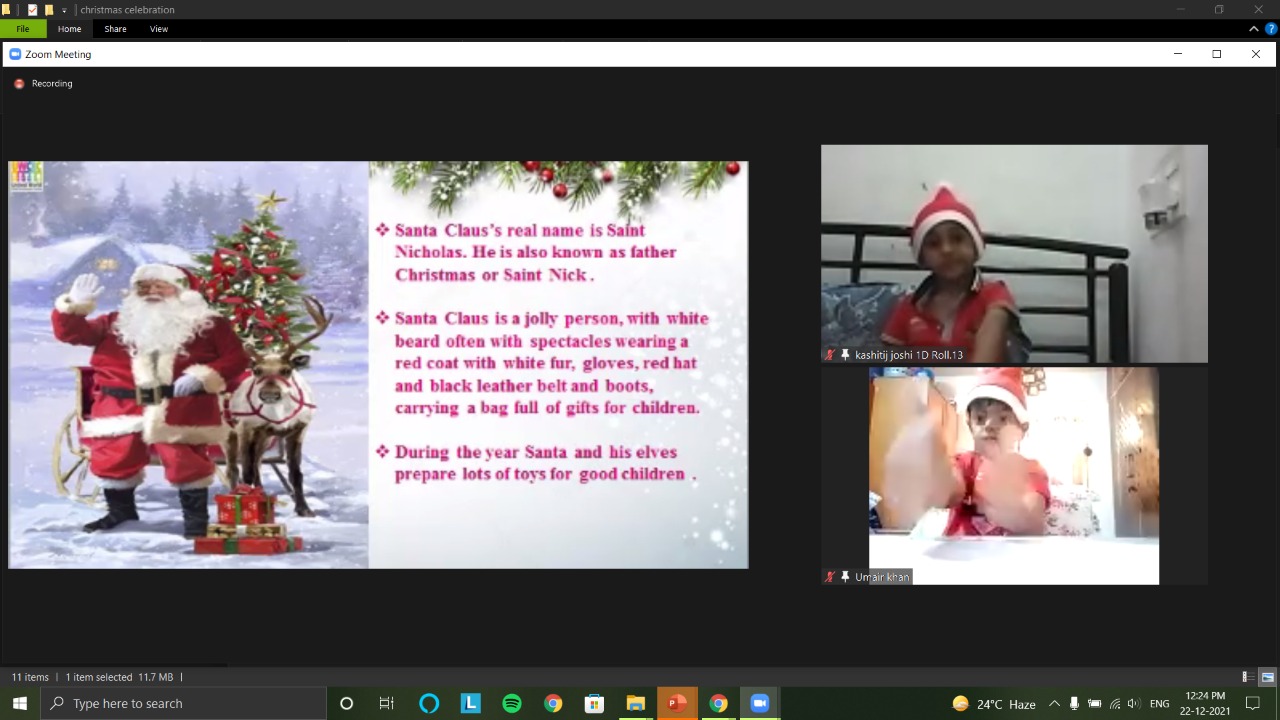Click the muted mic icon for Umair khan
Viewport: 1280px width, 720px height.
click(x=830, y=577)
